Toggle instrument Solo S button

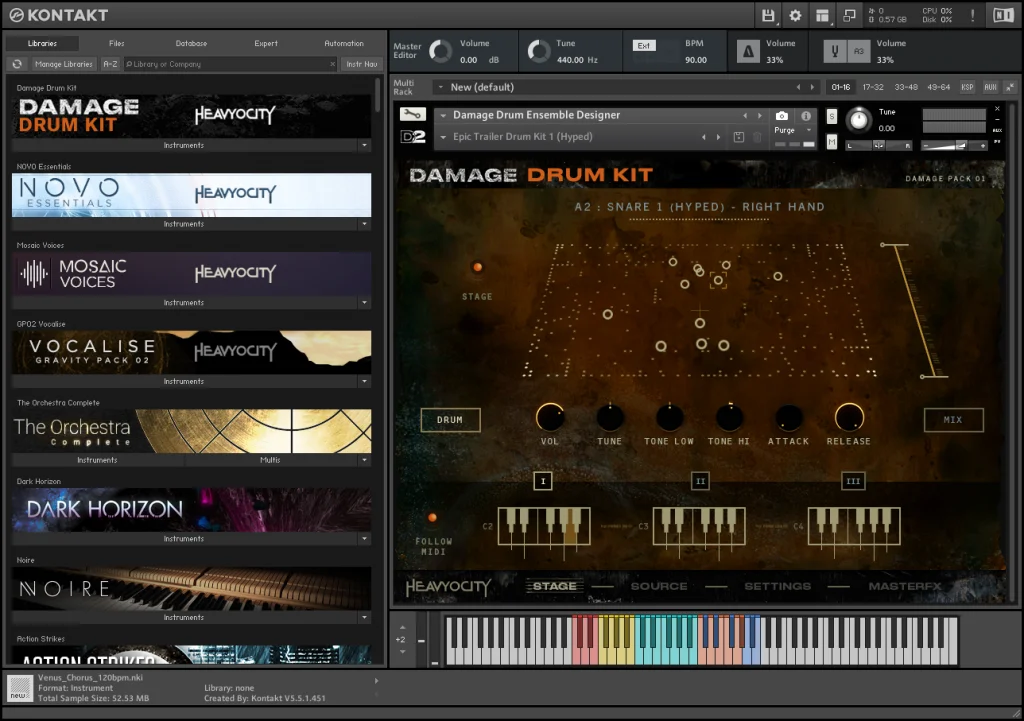(831, 116)
